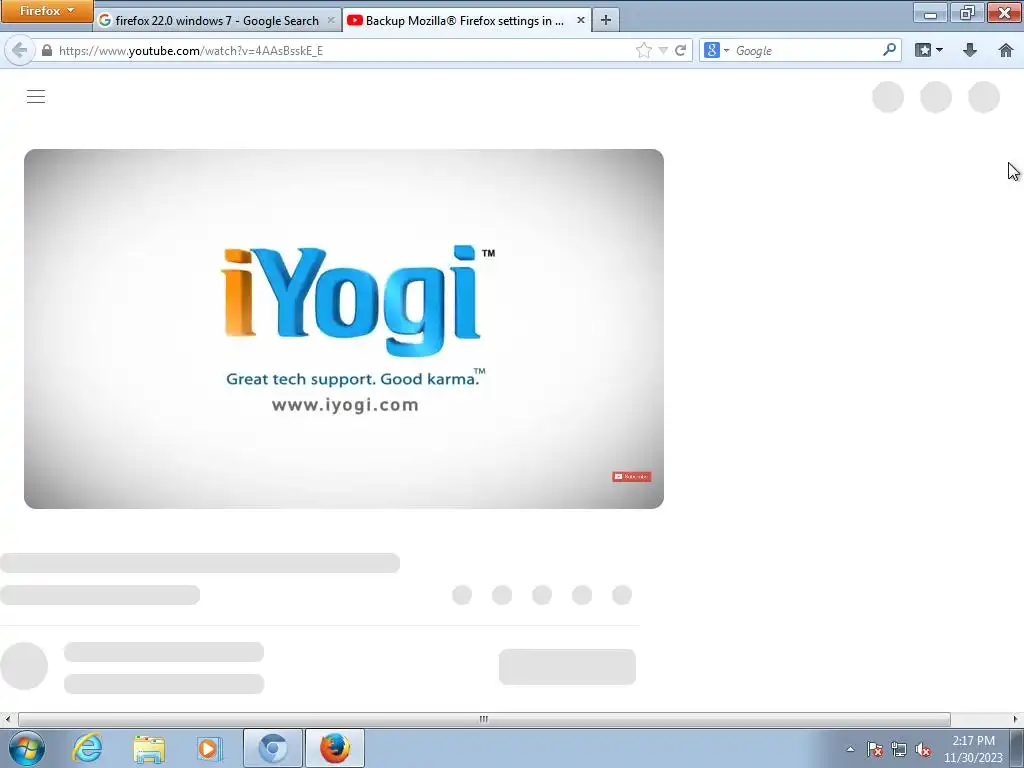
Task: Switch to the Google Search tab
Action: pos(217,20)
